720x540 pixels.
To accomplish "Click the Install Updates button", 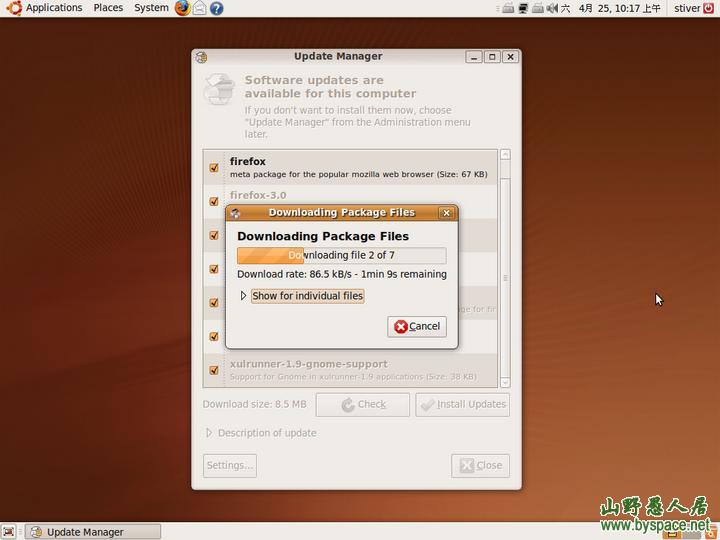I will 462,405.
